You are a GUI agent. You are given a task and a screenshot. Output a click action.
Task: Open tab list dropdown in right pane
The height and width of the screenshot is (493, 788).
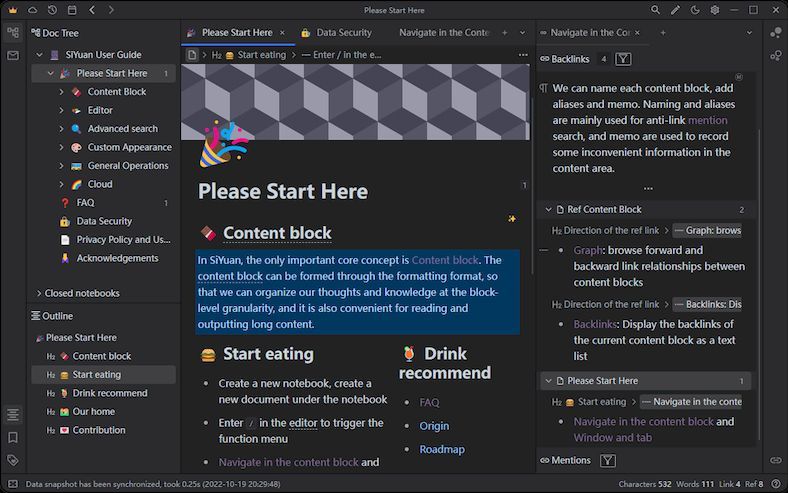click(x=749, y=33)
